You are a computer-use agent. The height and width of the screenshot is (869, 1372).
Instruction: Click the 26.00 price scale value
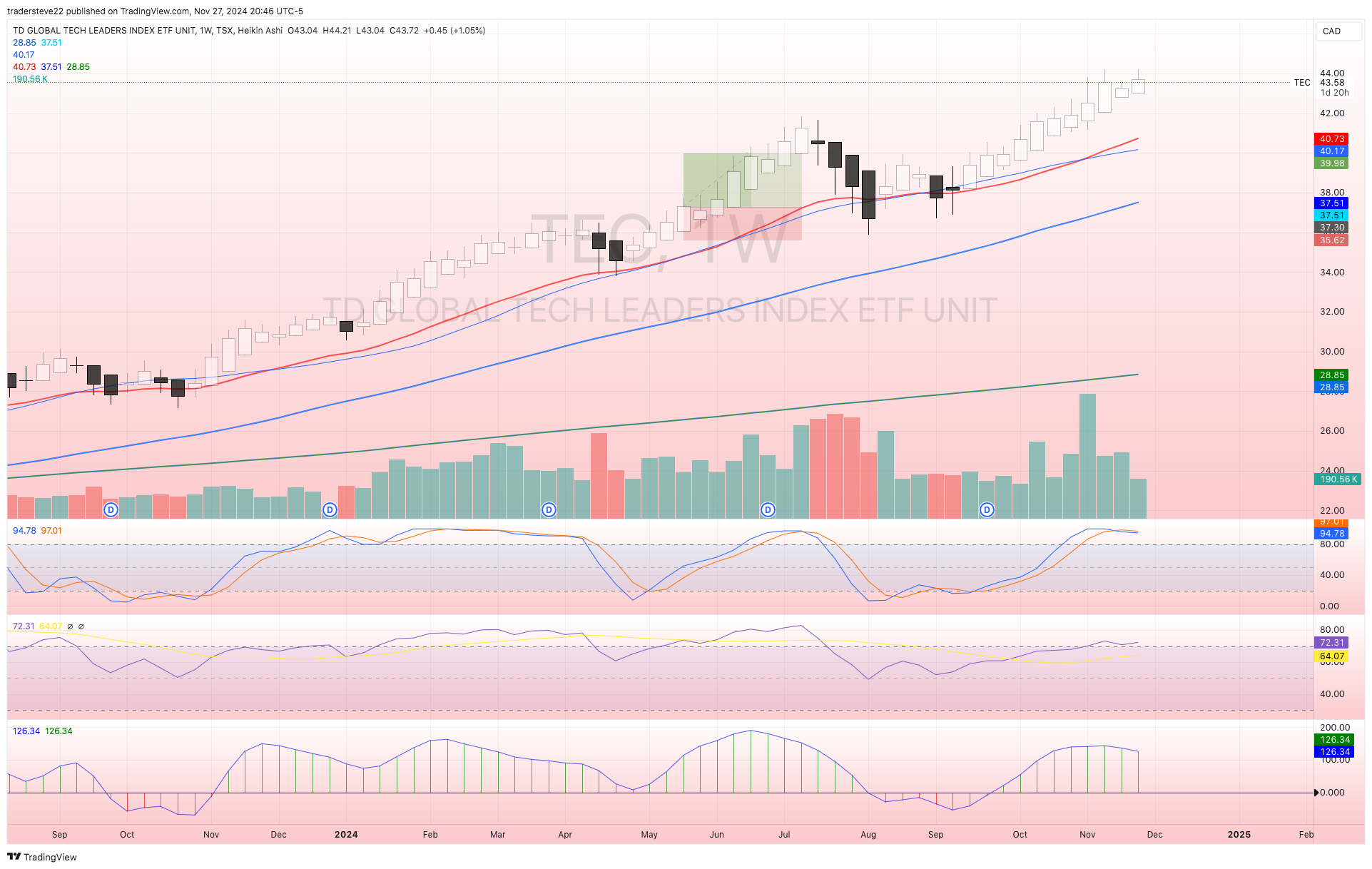coord(1332,431)
